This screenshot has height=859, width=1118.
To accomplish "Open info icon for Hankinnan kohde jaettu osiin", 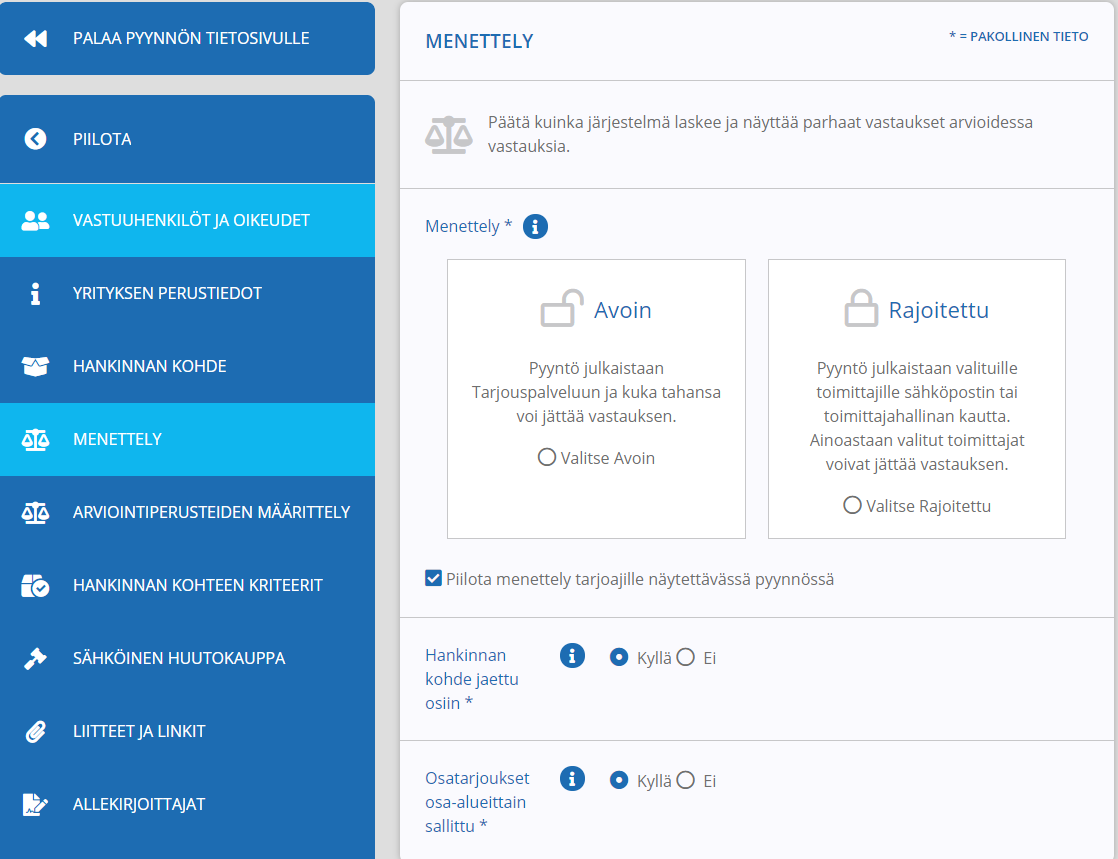I will point(572,655).
